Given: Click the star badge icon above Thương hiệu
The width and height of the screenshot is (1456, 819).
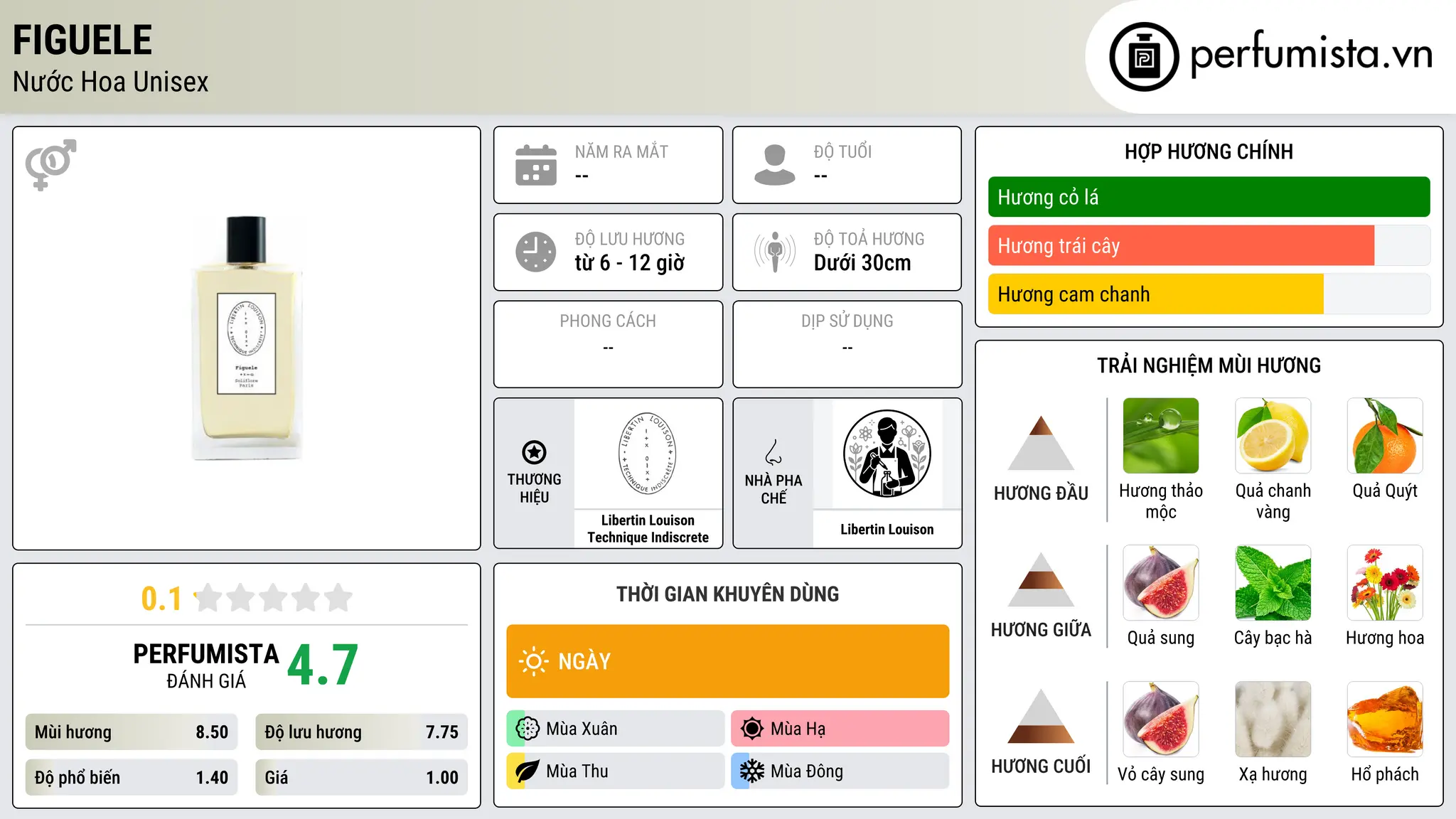Looking at the screenshot, I should tap(534, 452).
